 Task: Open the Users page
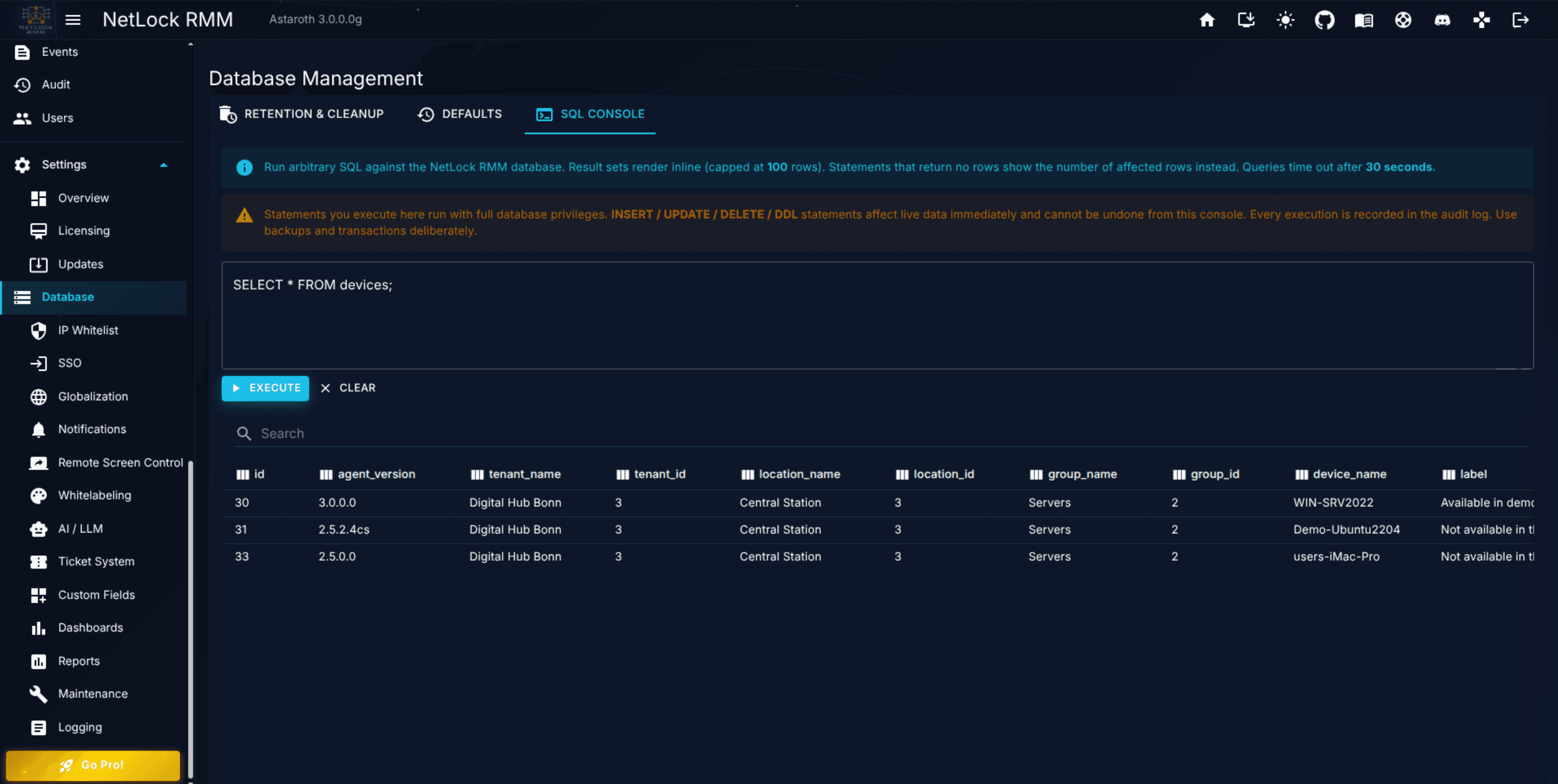click(x=94, y=118)
